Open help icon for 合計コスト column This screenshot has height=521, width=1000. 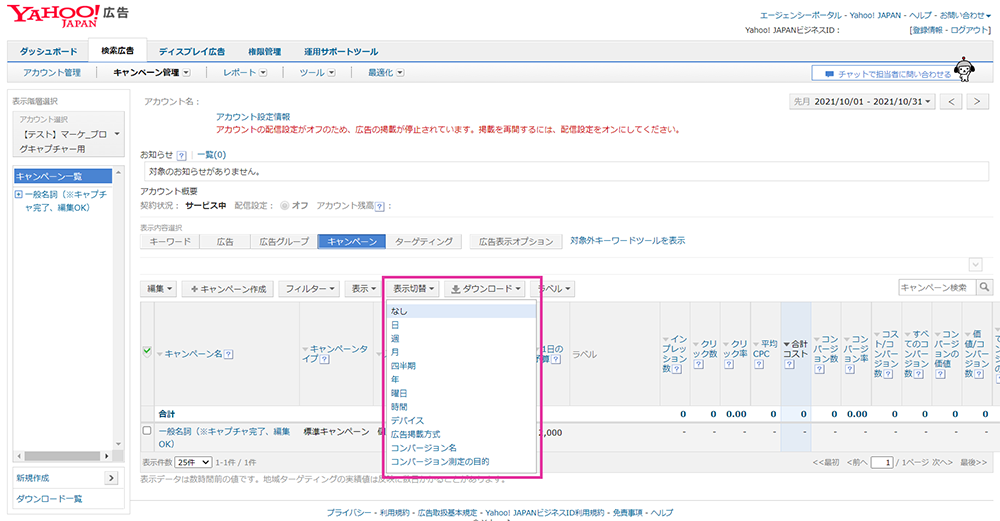pyautogui.click(x=790, y=364)
